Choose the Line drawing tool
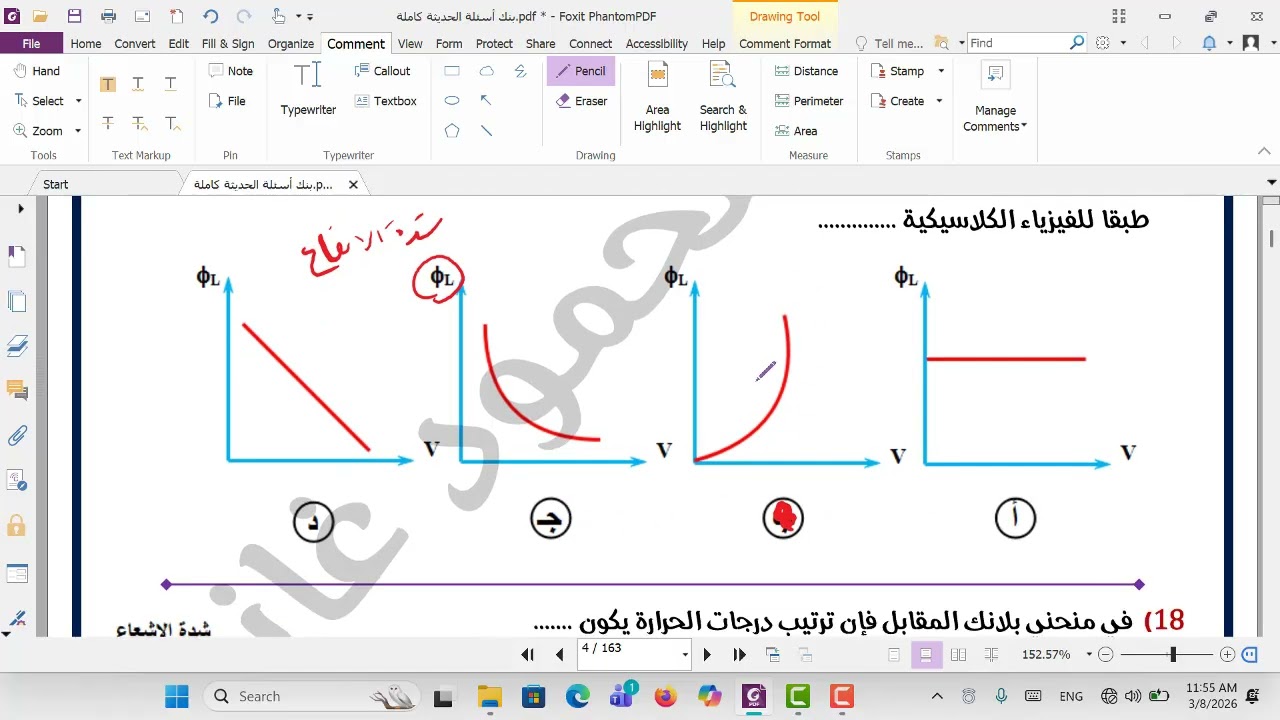The image size is (1280, 720). [486, 131]
